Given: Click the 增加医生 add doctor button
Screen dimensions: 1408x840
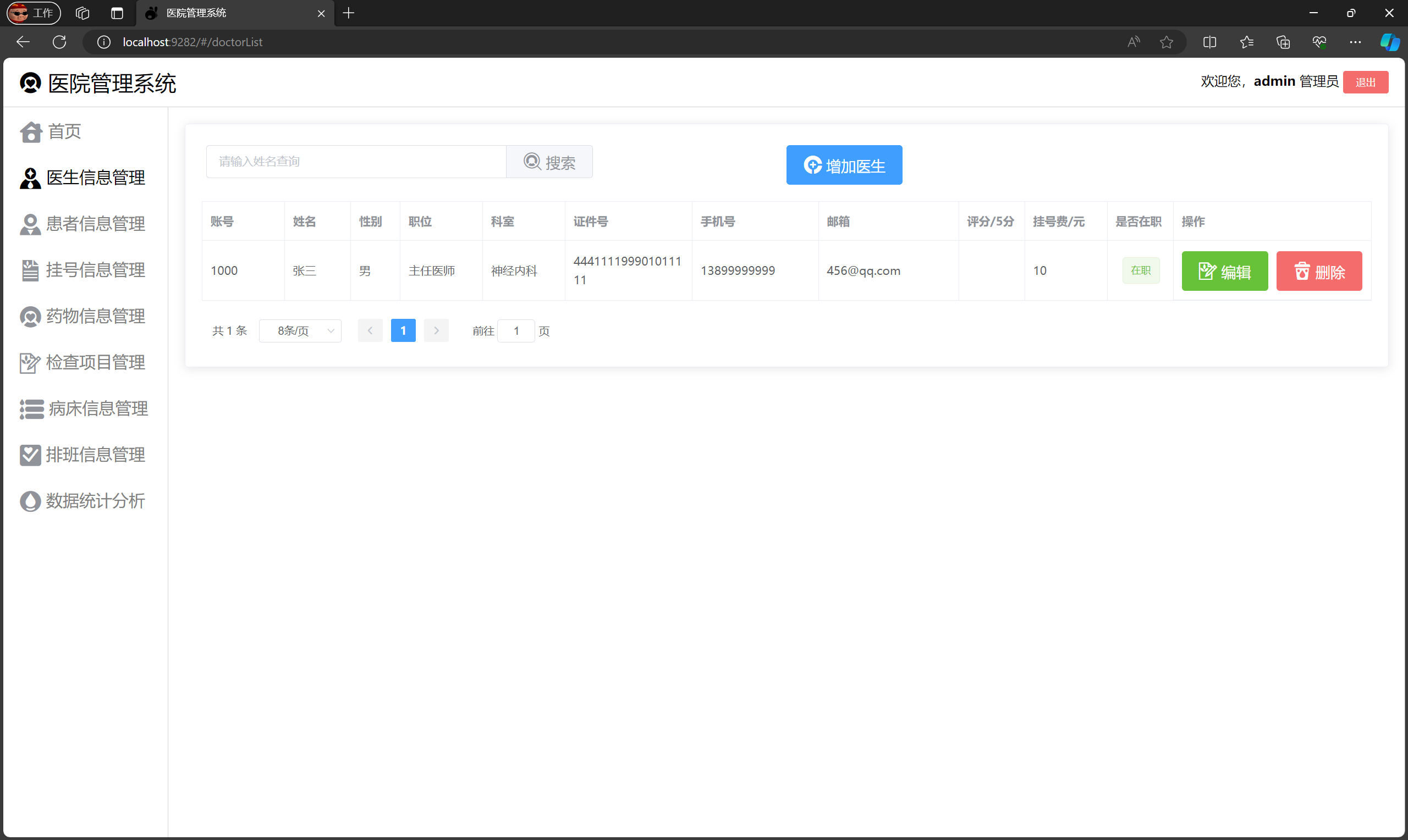Looking at the screenshot, I should [x=844, y=165].
